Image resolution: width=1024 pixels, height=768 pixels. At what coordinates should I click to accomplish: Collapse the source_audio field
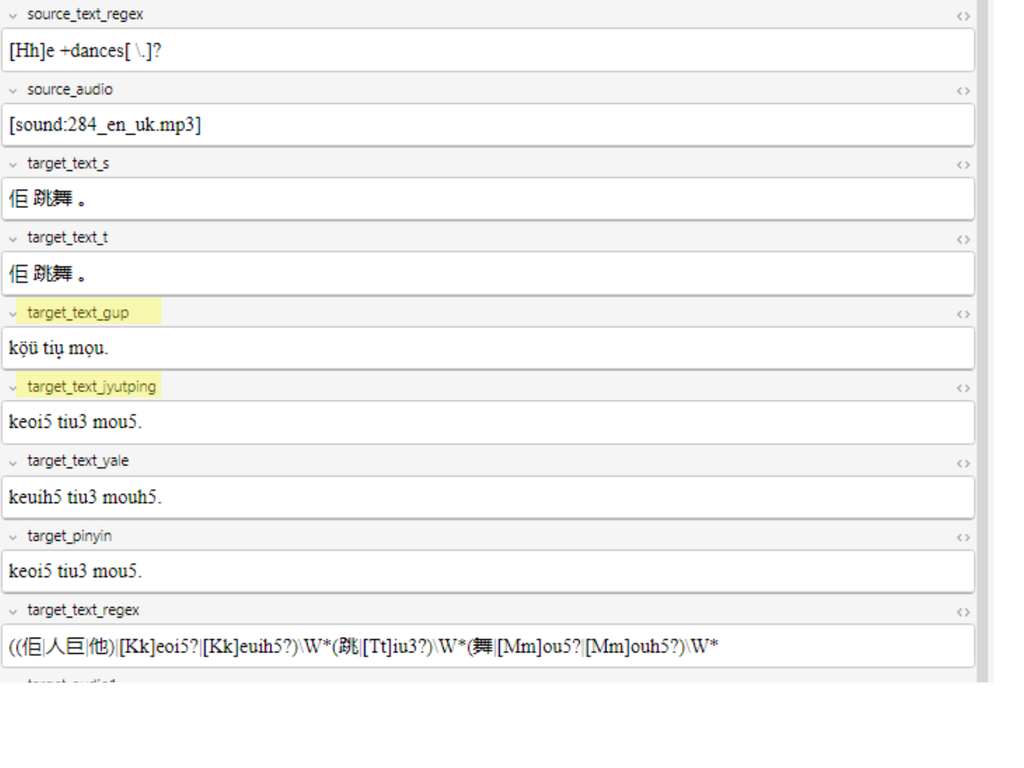click(x=12, y=91)
